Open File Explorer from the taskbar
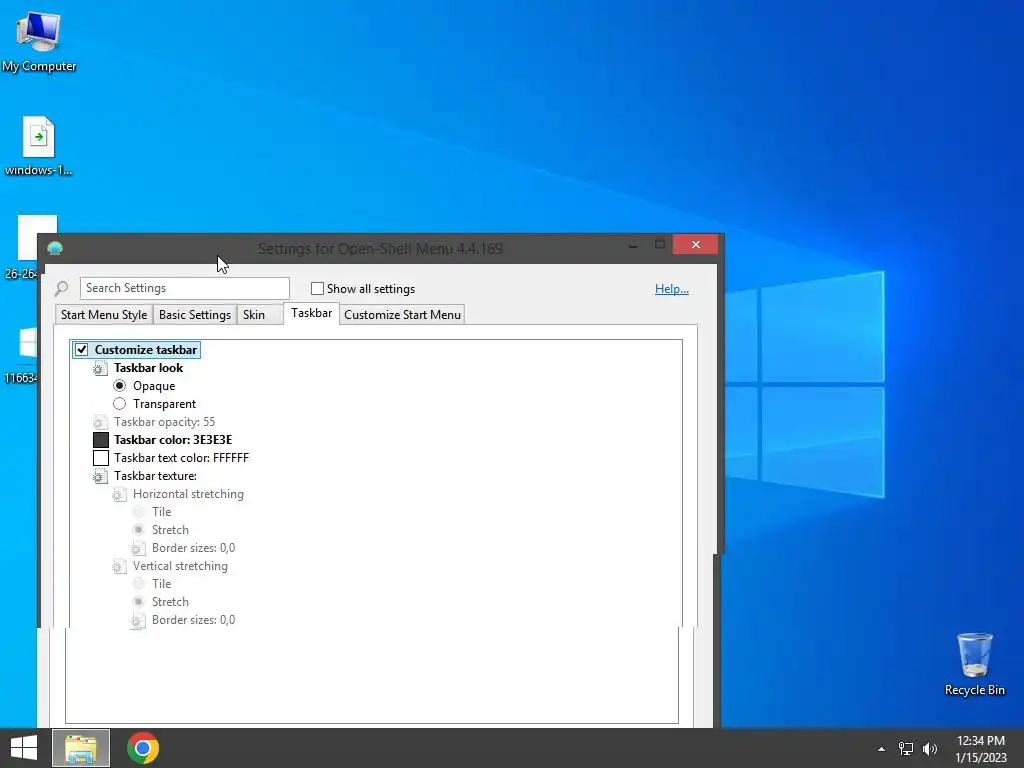 click(x=81, y=748)
